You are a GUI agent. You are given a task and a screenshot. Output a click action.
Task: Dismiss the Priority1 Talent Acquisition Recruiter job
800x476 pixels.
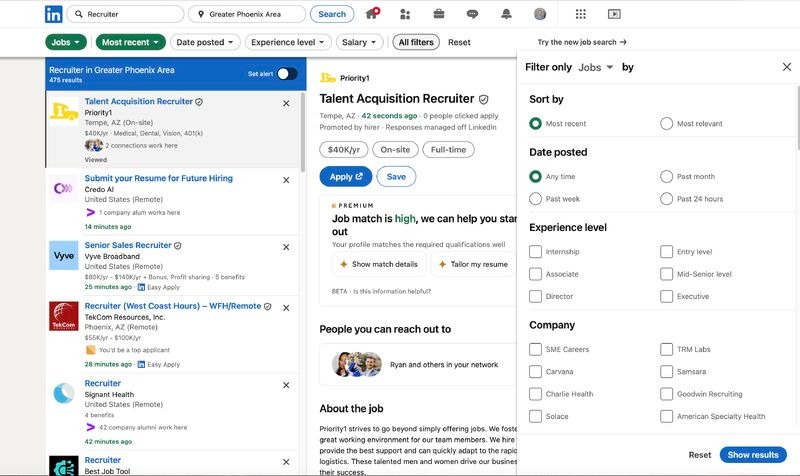286,103
